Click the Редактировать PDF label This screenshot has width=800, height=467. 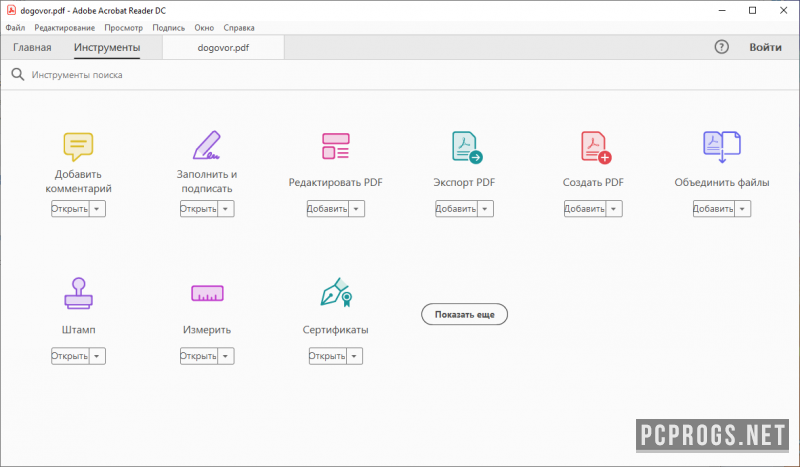(336, 182)
